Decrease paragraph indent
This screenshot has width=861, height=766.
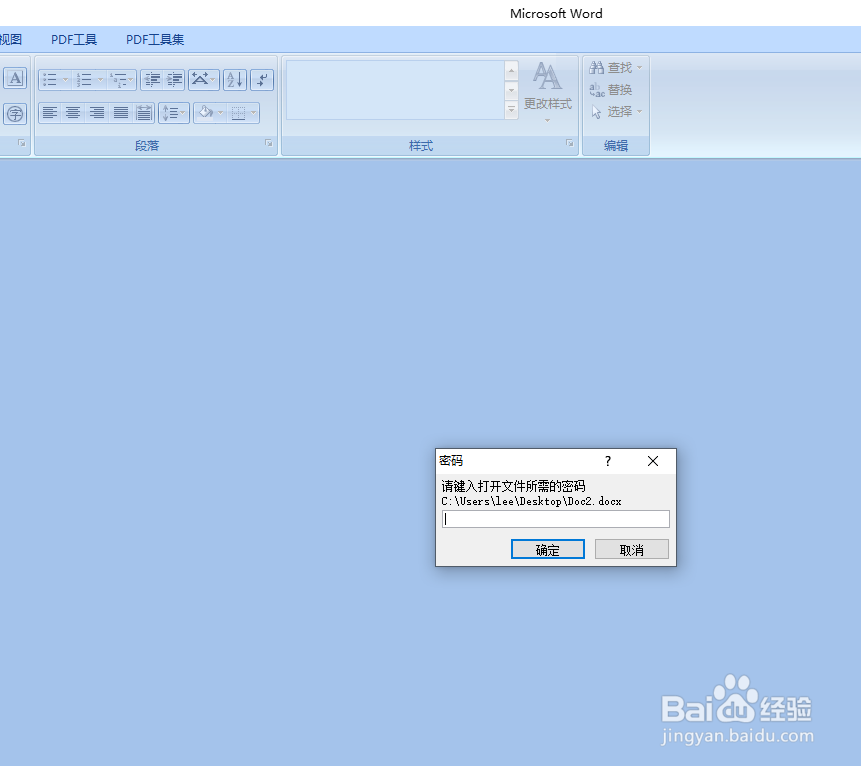tap(152, 80)
